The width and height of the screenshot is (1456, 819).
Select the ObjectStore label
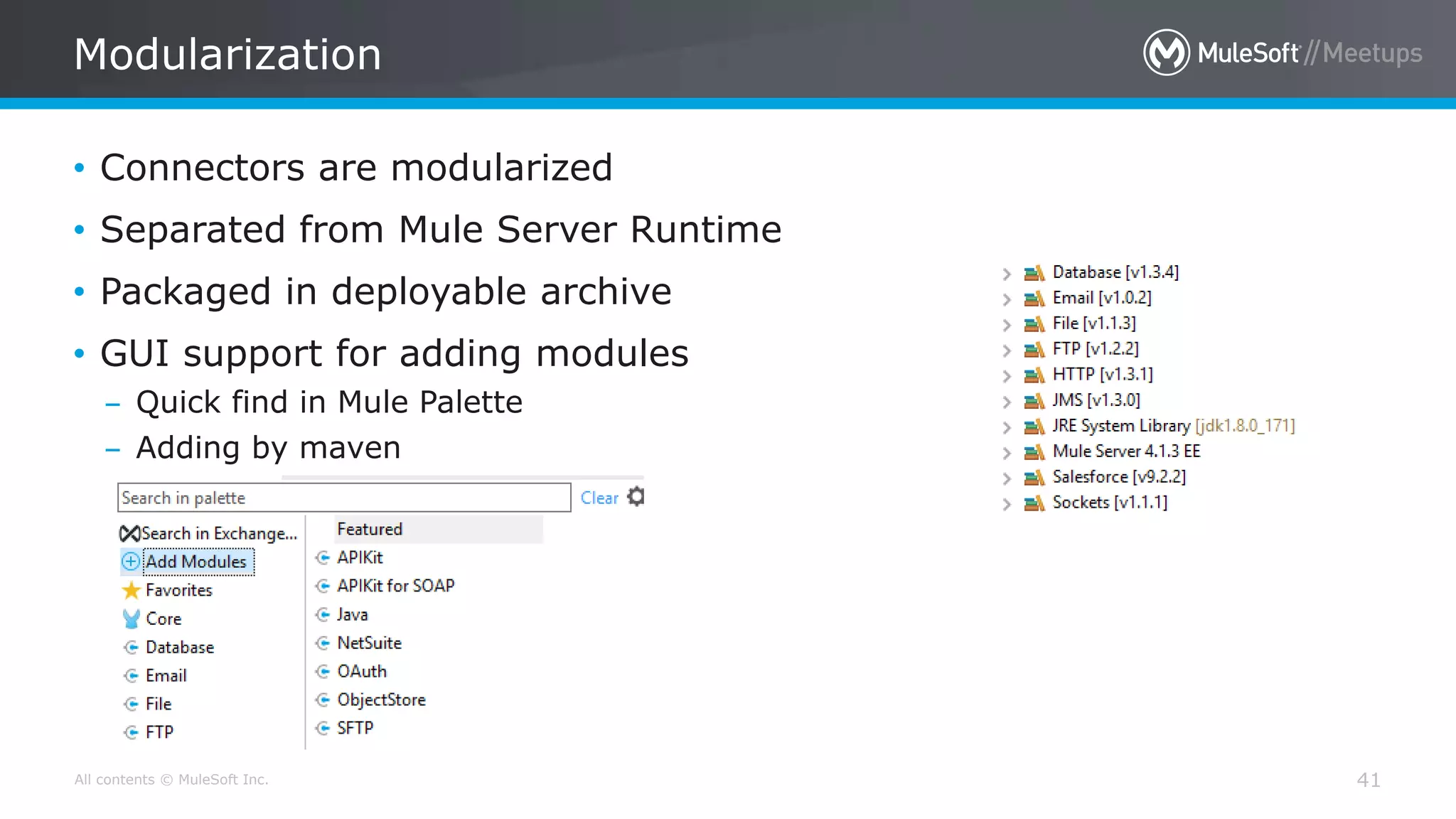click(381, 700)
